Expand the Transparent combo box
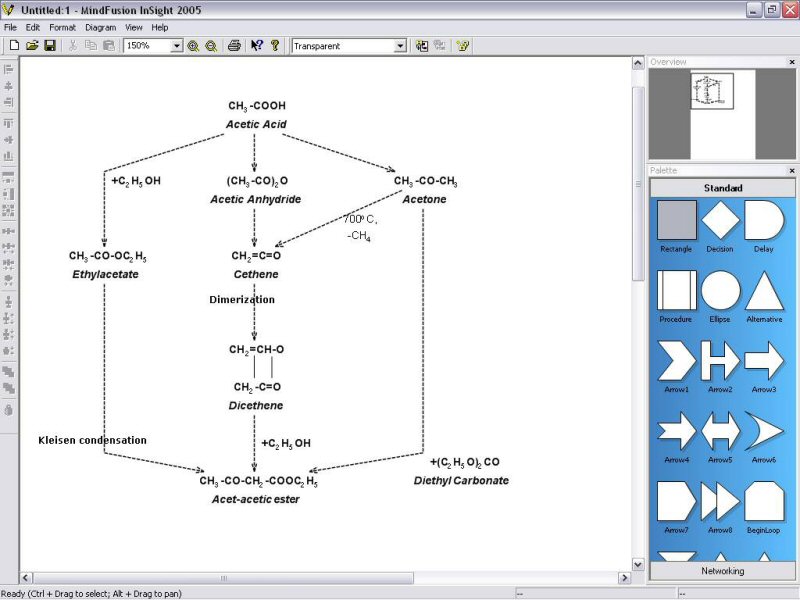This screenshot has height=600, width=800. click(x=400, y=46)
